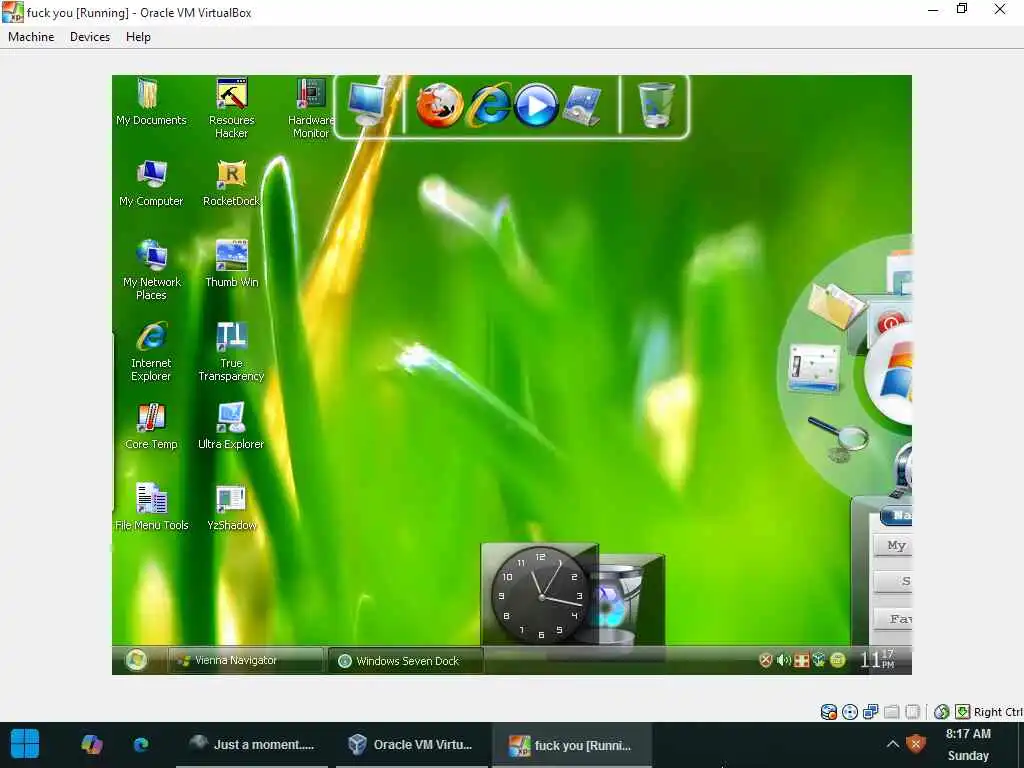The image size is (1024, 768).
Task: Click the red power button in circular navigator
Action: tap(891, 323)
